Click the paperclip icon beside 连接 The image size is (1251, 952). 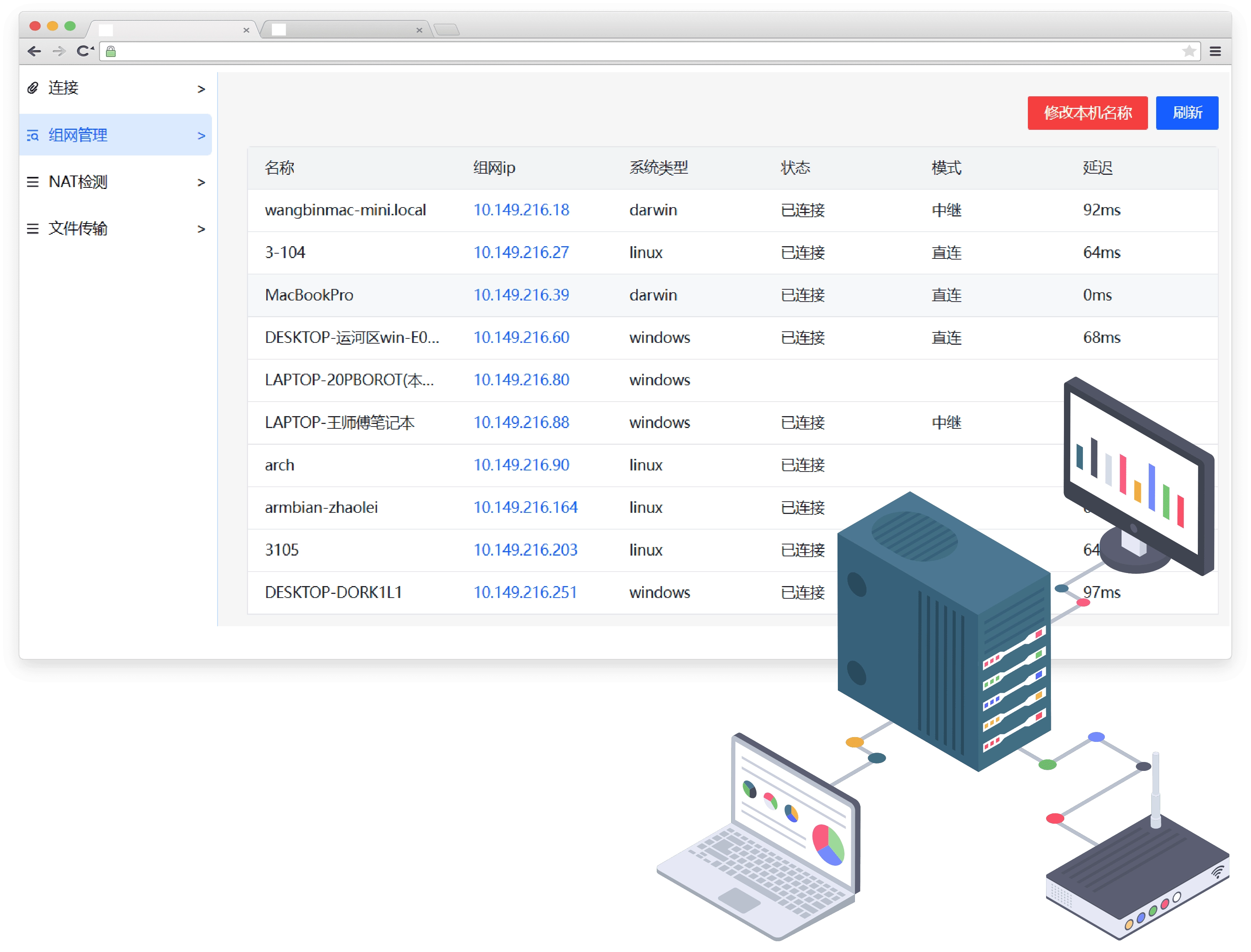(33, 88)
